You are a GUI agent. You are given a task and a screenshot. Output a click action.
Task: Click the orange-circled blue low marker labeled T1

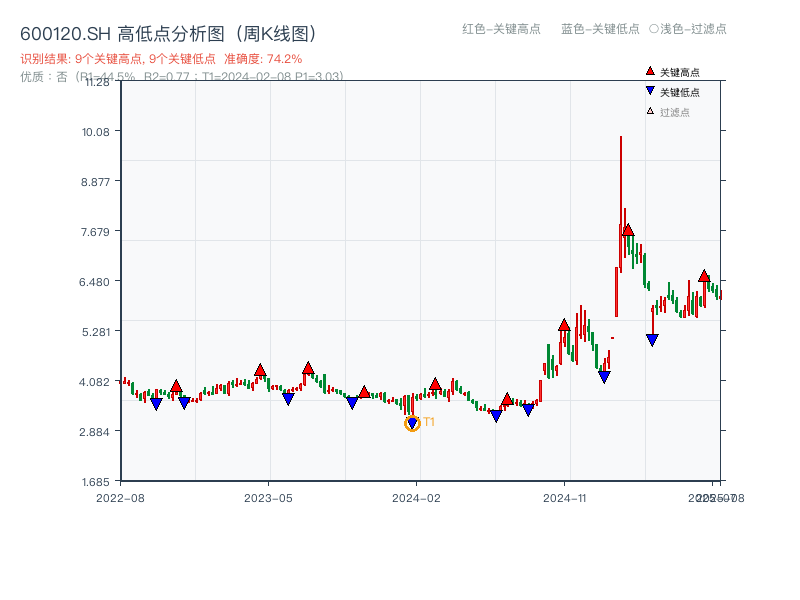point(412,423)
